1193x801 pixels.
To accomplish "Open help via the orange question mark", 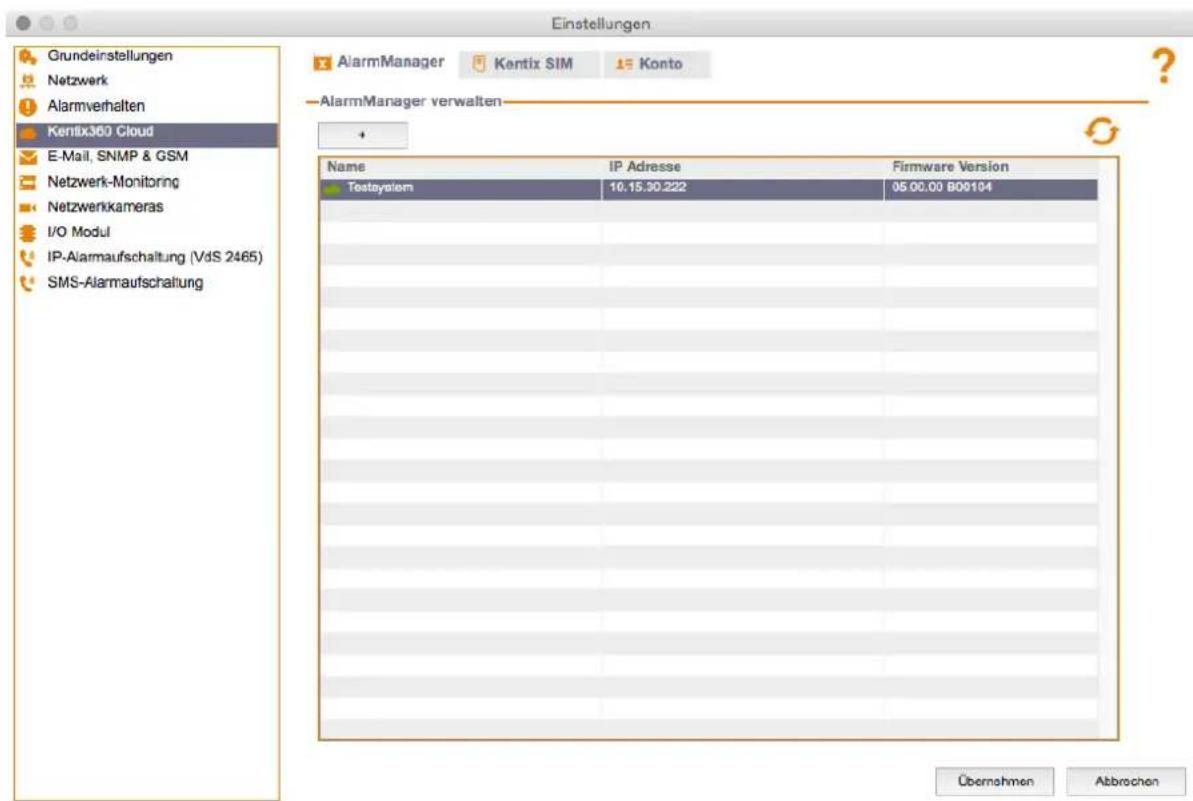I will [x=1163, y=65].
